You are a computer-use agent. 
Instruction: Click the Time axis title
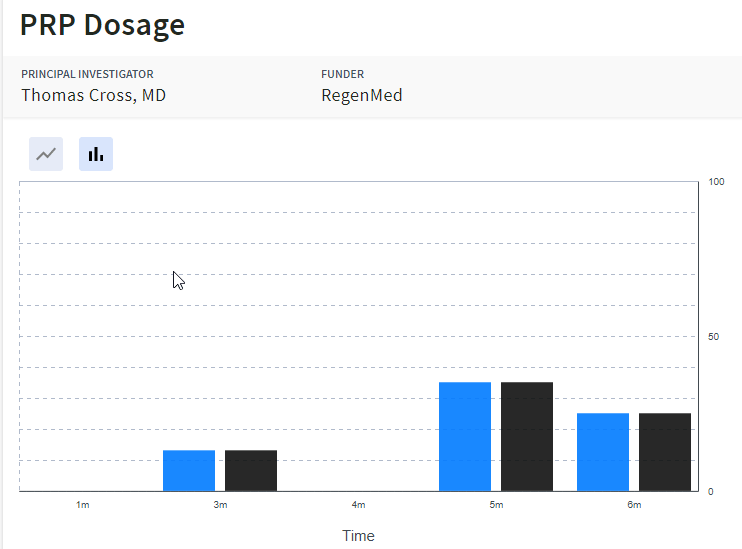tap(358, 536)
